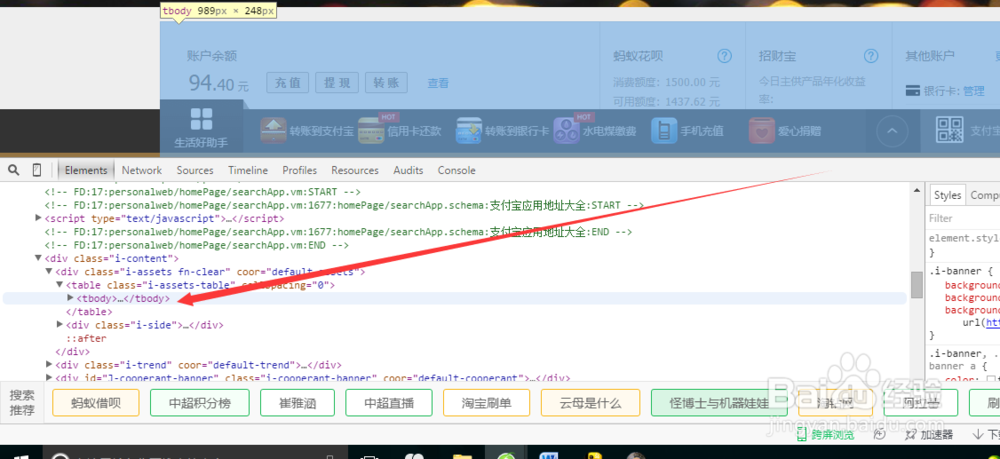Click the 转账到银行卡 icon
The width and height of the screenshot is (1000, 459).
(469, 131)
